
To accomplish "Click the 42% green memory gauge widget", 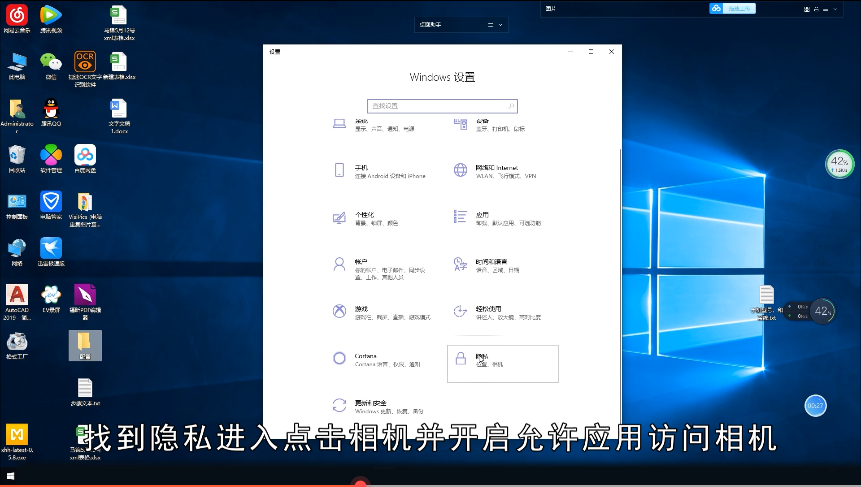I will coord(840,164).
